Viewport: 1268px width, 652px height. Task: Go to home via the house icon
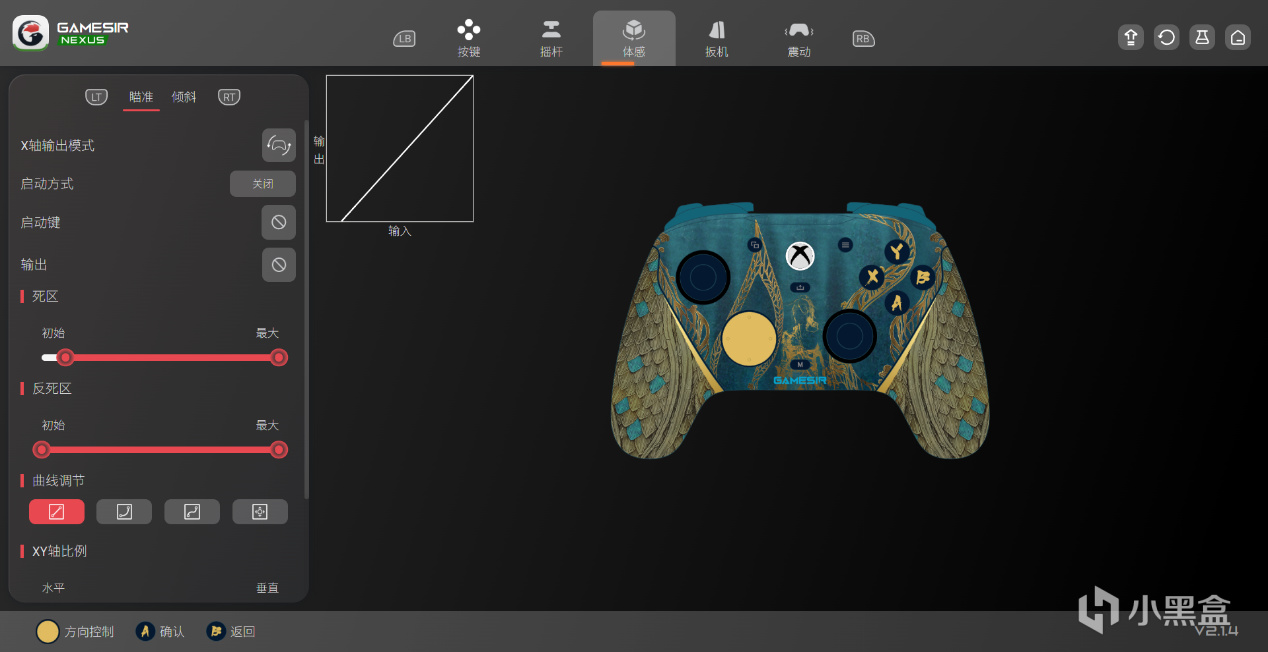(x=1238, y=37)
